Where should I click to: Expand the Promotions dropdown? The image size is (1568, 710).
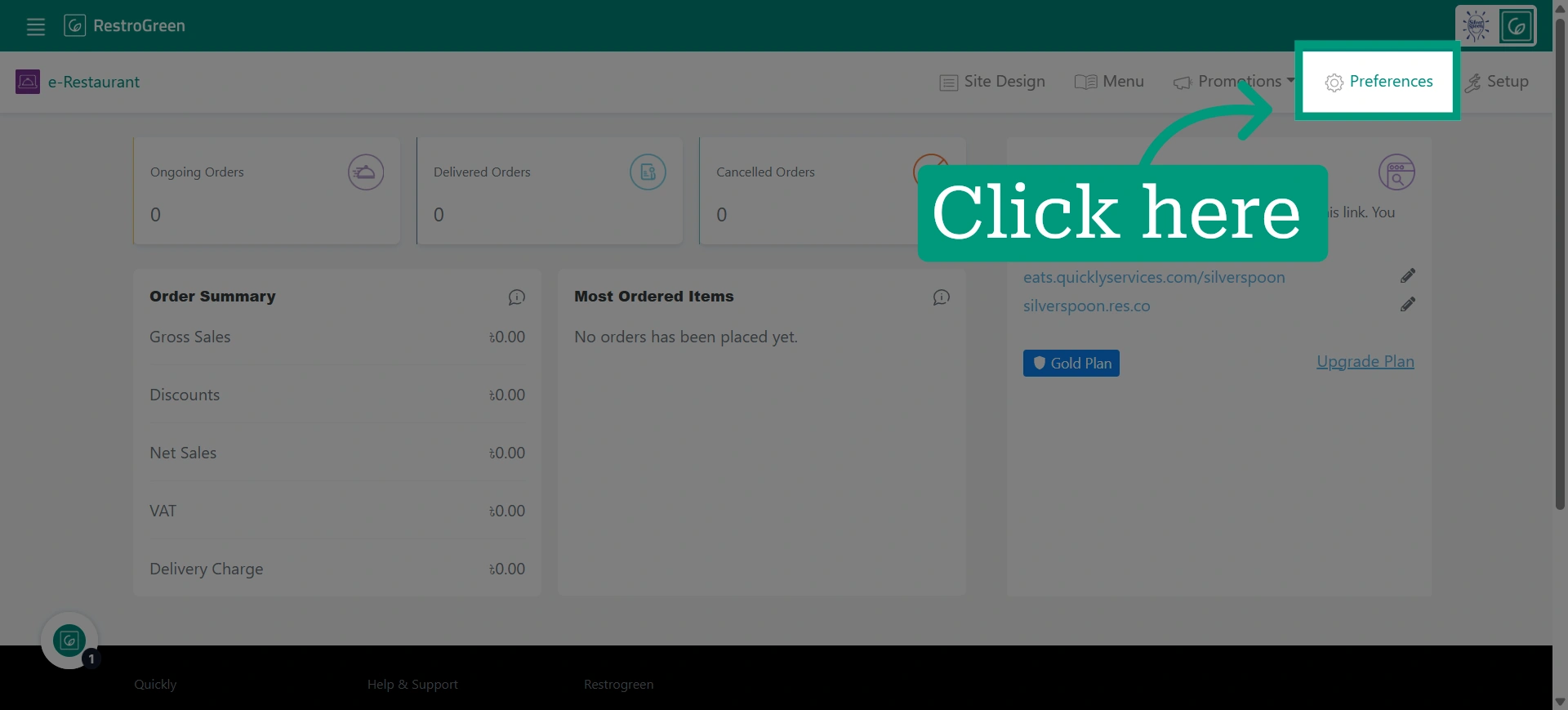[1234, 82]
